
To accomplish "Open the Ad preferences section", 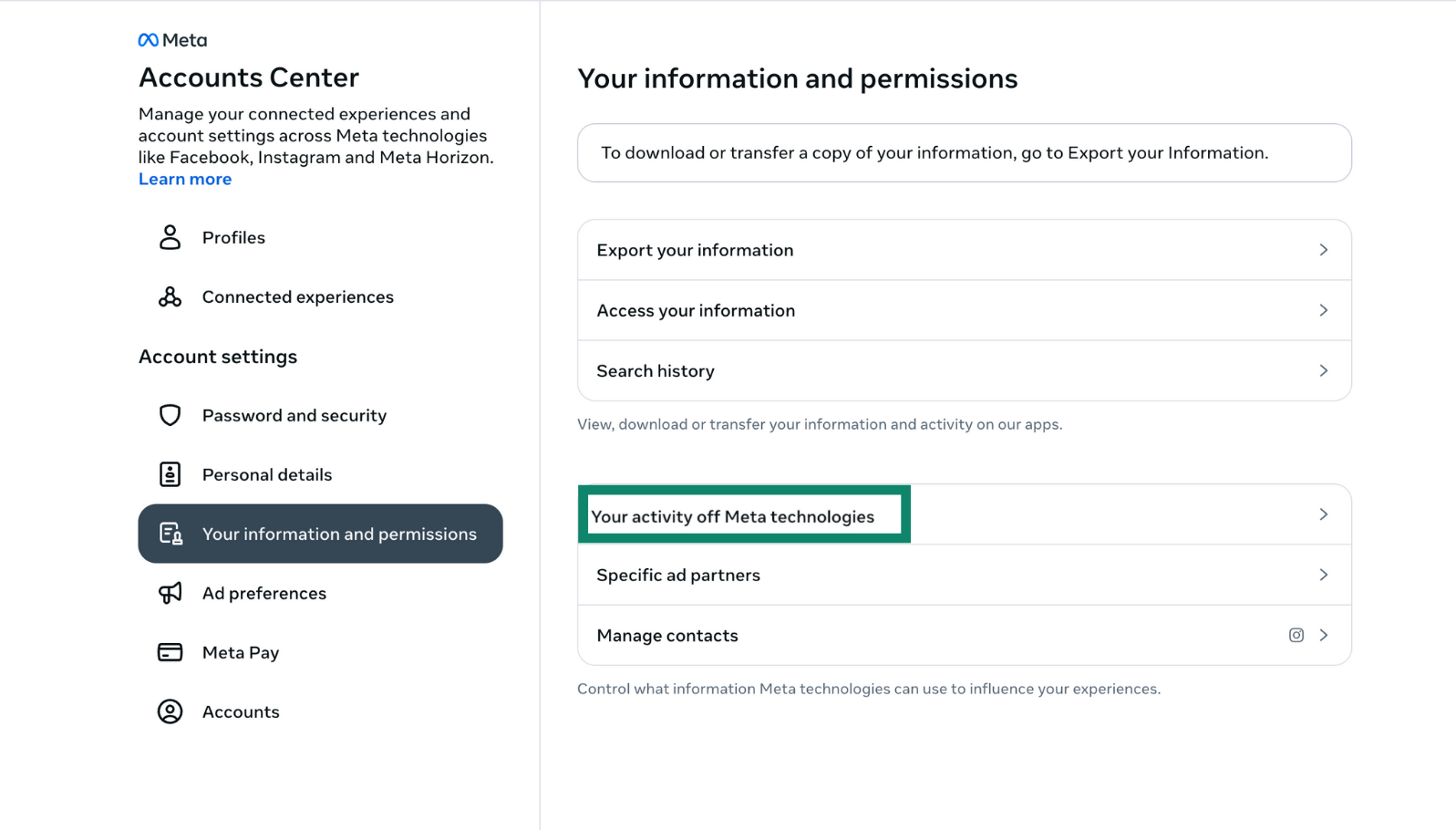I will coord(263,593).
